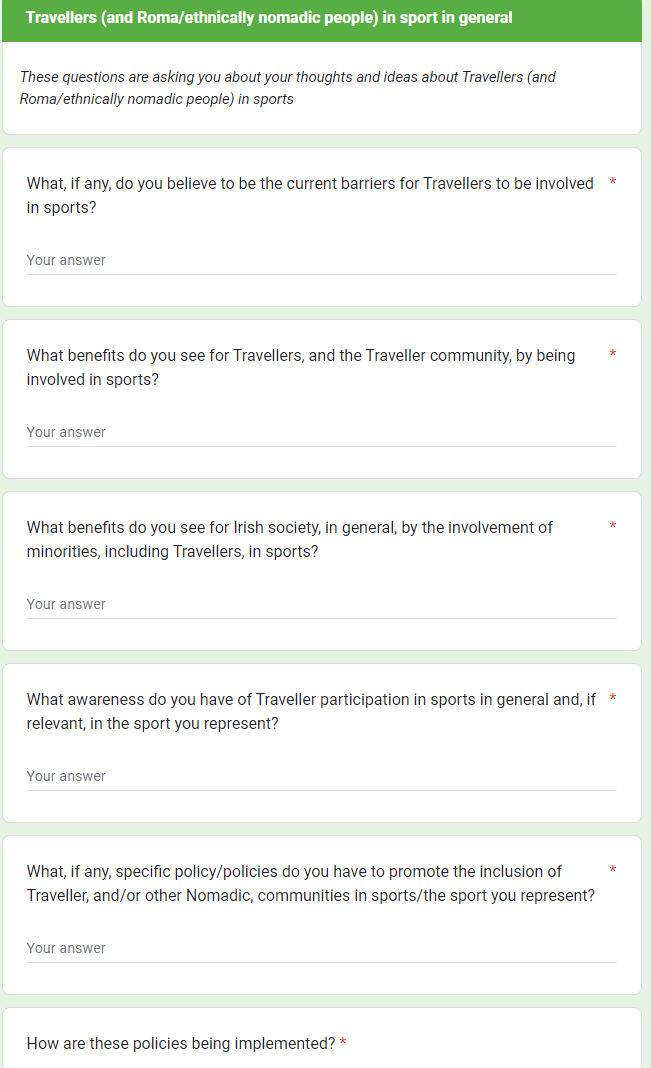The height and width of the screenshot is (1068, 651).
Task: Click the required asterisk on the awareness question
Action: tap(613, 698)
